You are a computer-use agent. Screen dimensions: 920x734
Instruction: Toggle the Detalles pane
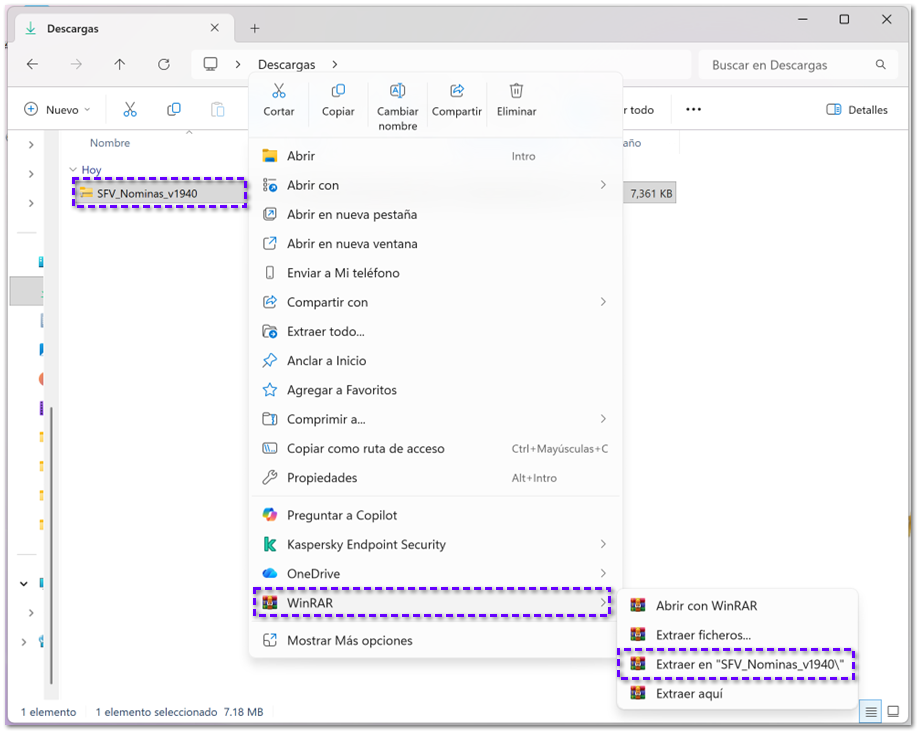pos(857,110)
